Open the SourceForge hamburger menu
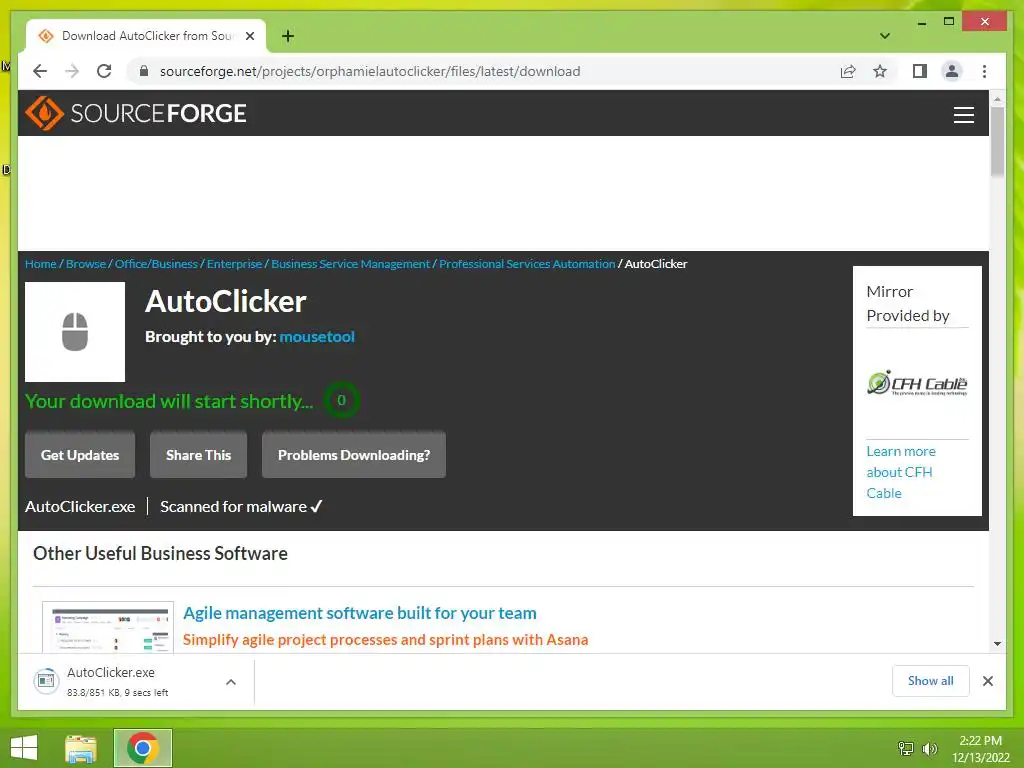This screenshot has width=1024, height=768. tap(963, 114)
